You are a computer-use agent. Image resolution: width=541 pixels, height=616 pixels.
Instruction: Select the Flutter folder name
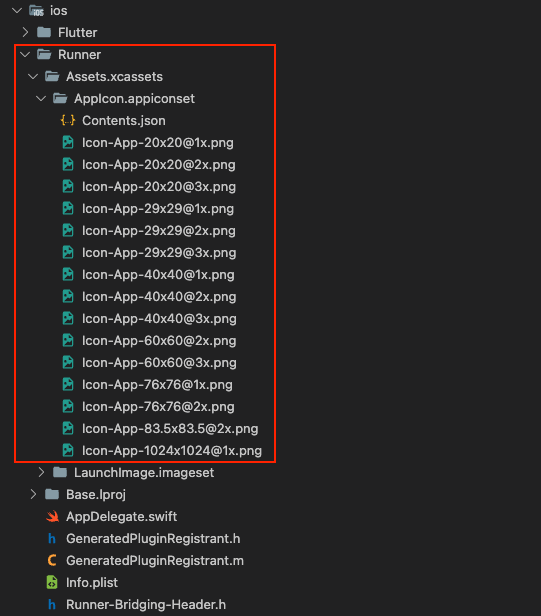tap(77, 32)
